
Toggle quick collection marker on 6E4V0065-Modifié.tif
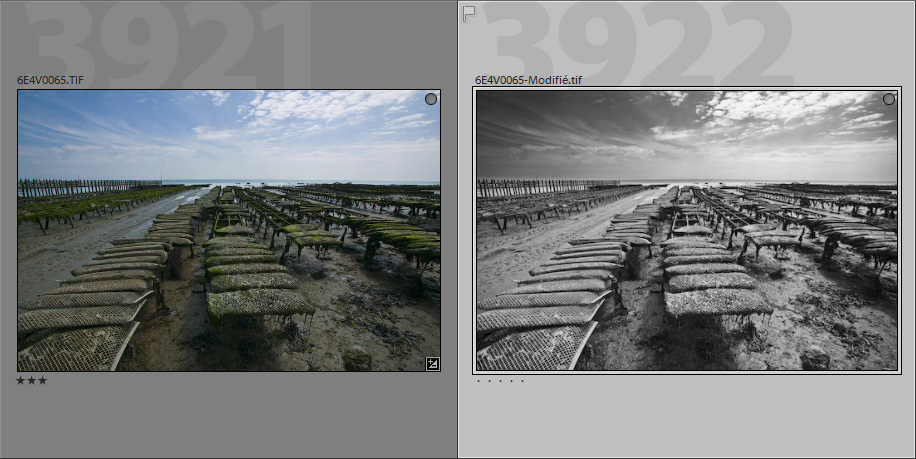(x=889, y=99)
